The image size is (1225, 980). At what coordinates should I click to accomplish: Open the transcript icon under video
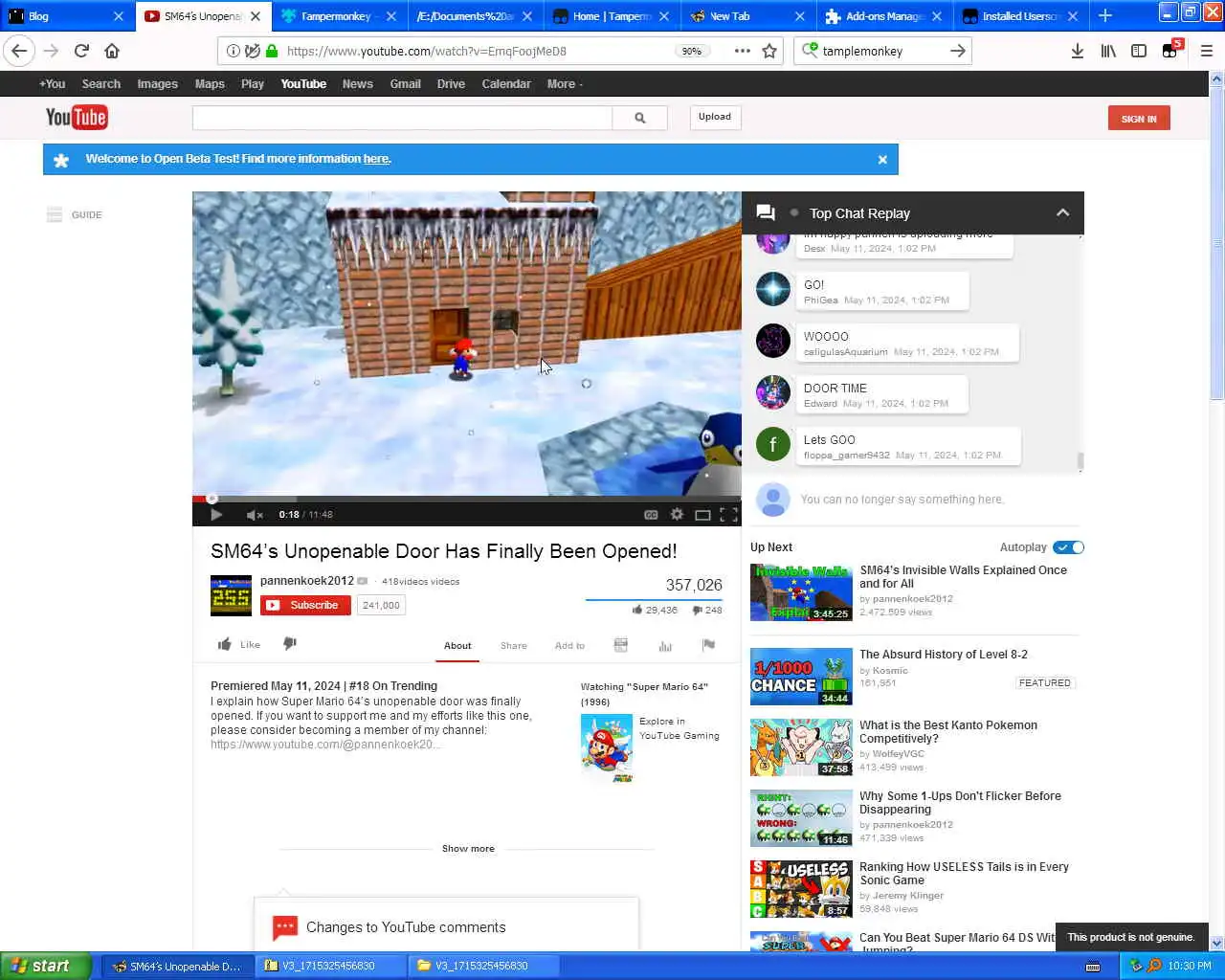(620, 645)
